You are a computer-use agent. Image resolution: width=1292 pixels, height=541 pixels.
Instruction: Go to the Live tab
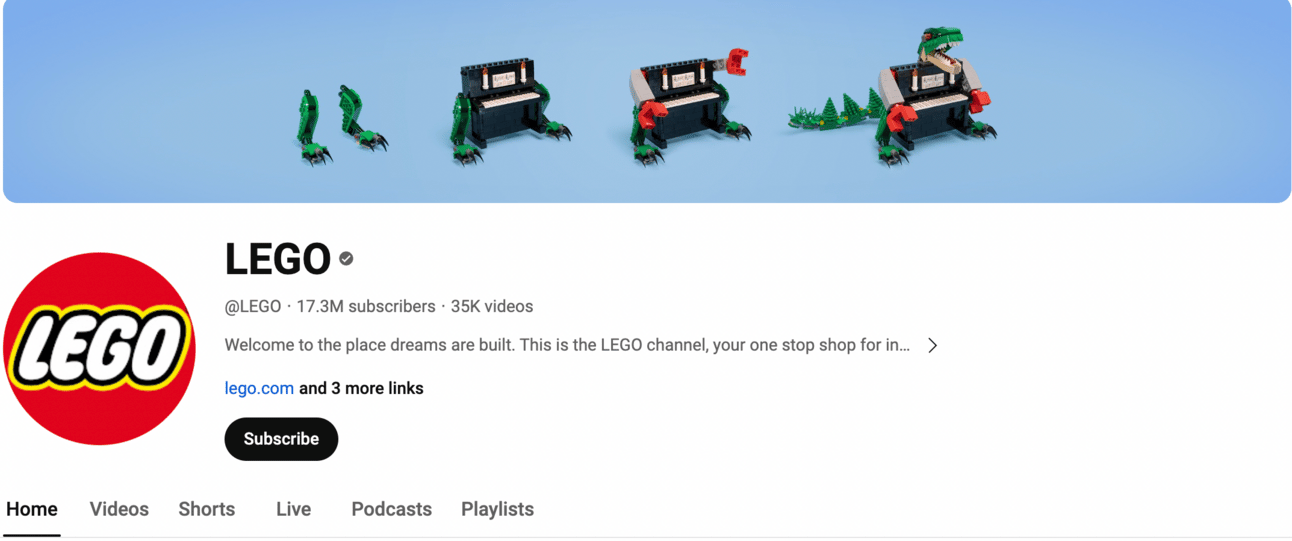(293, 509)
